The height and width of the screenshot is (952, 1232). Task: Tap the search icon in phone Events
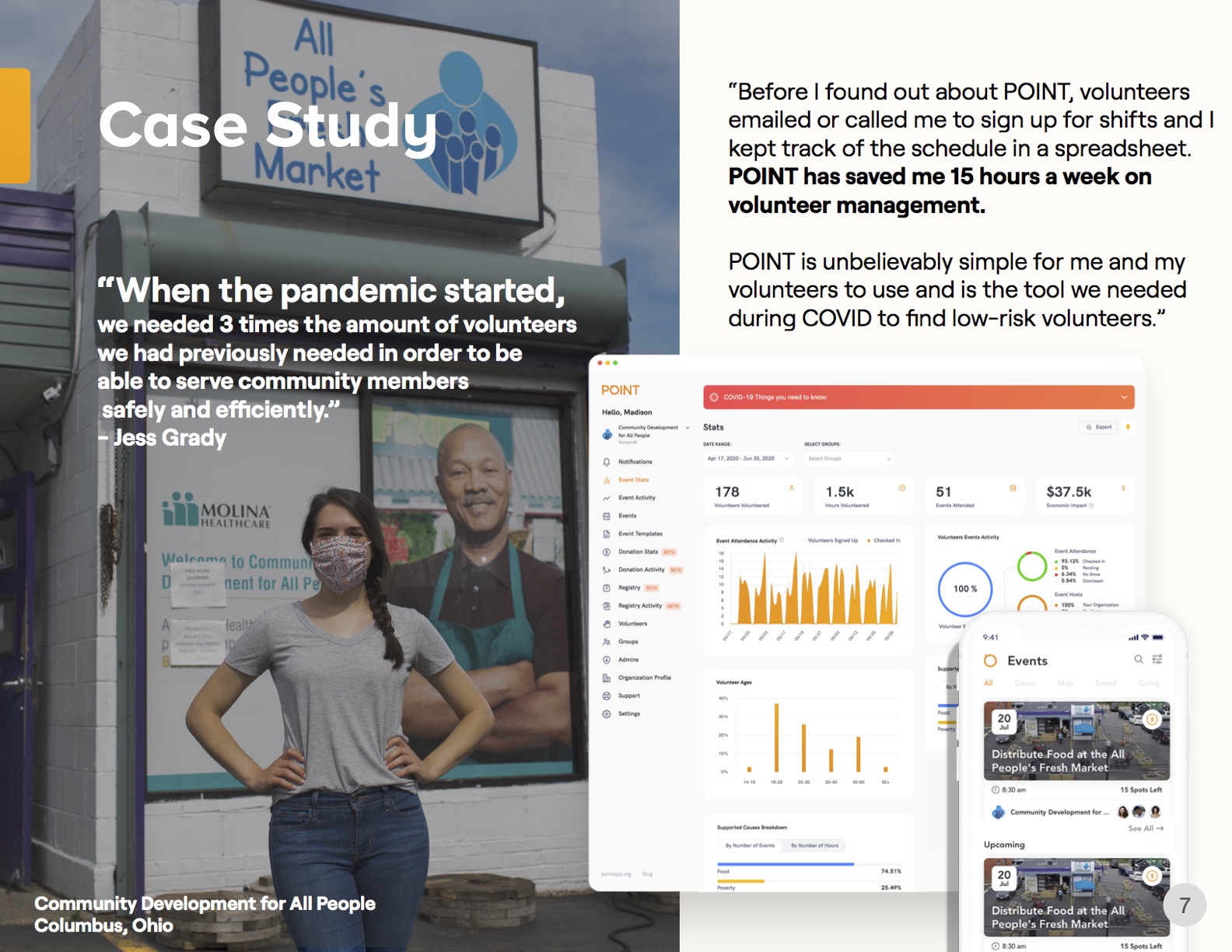click(x=1139, y=660)
